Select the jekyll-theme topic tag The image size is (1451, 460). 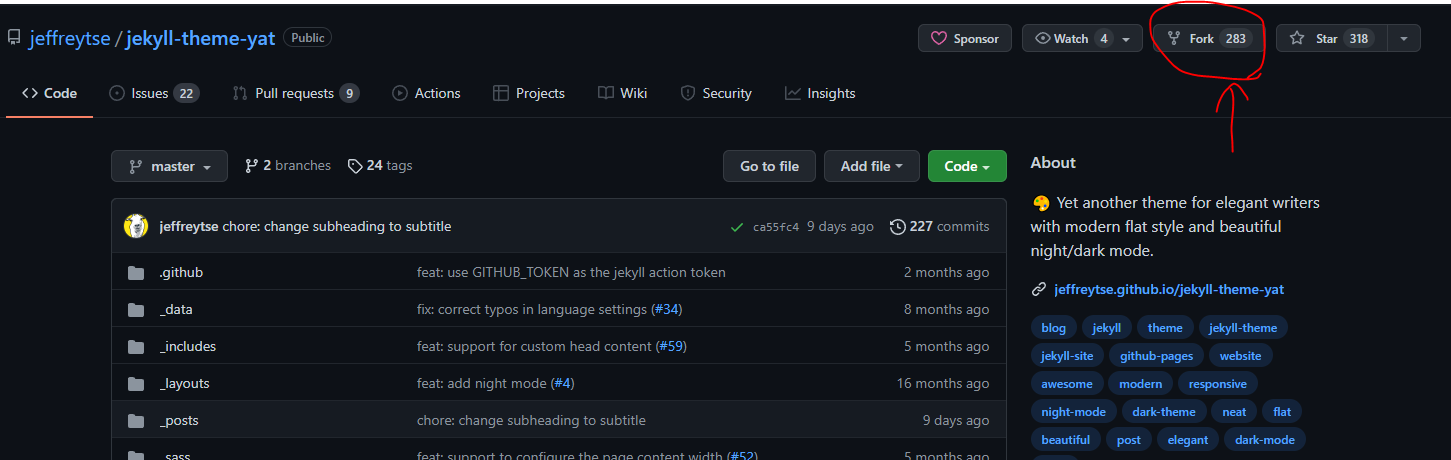pos(1243,328)
